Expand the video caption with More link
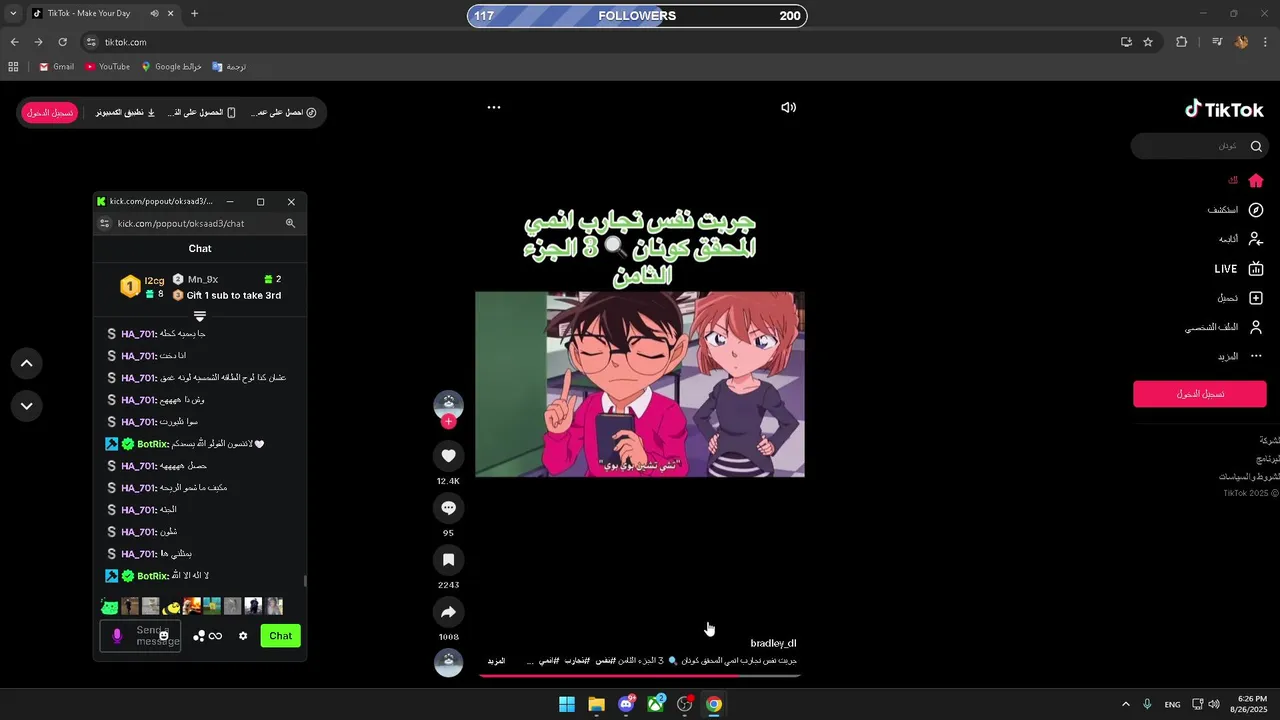Screen dimensions: 1280x720 click(x=496, y=661)
